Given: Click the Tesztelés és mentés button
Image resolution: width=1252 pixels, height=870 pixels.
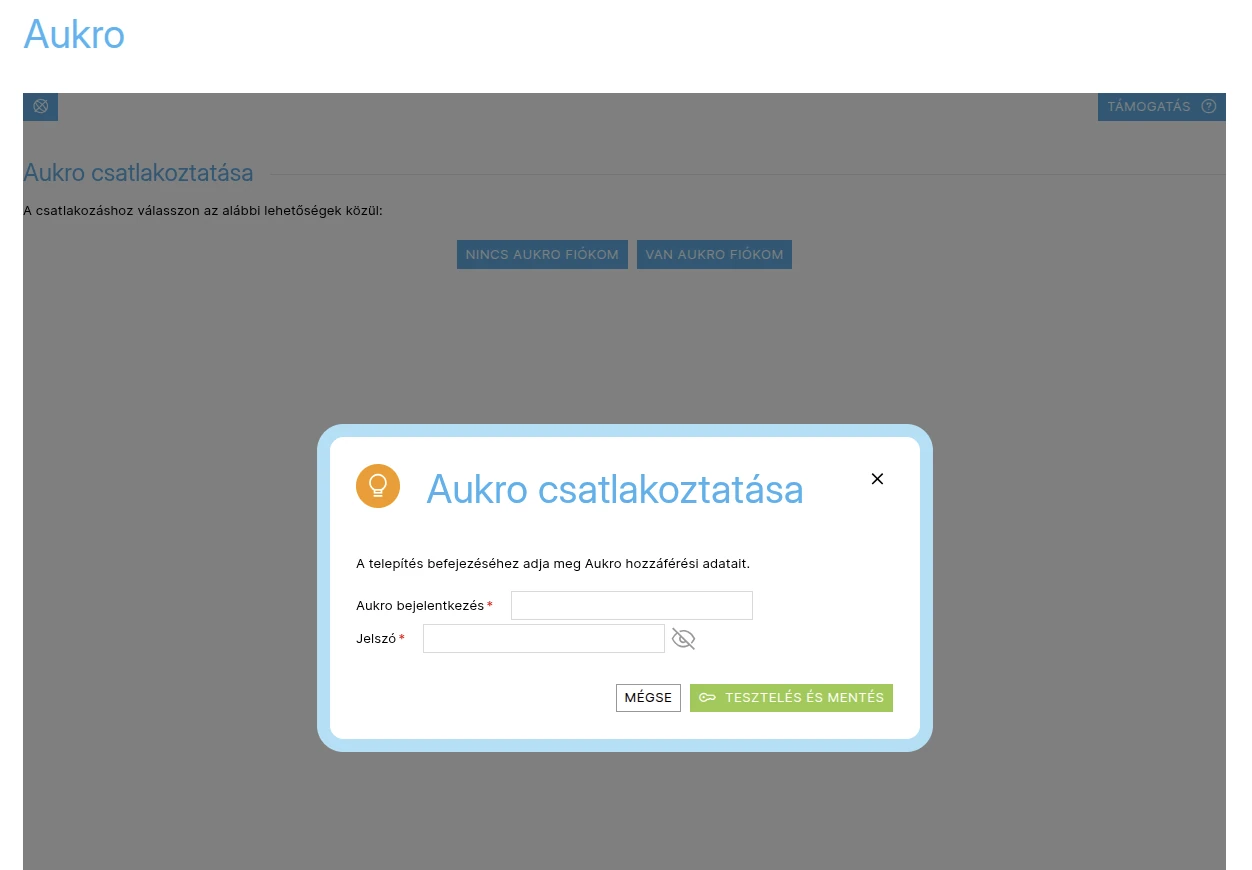Looking at the screenshot, I should (x=791, y=698).
